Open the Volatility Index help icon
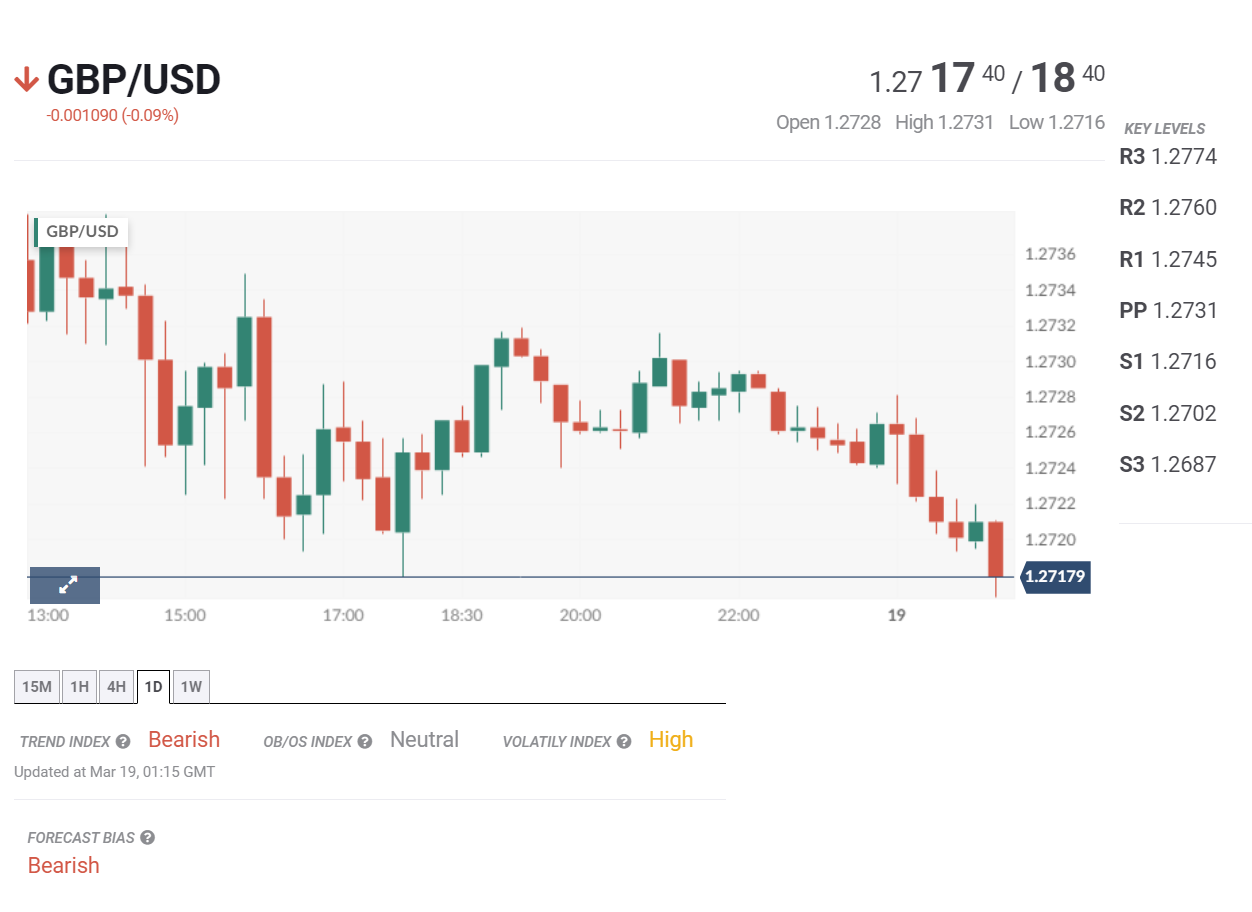Screen dimensions: 1252x912 (623, 742)
